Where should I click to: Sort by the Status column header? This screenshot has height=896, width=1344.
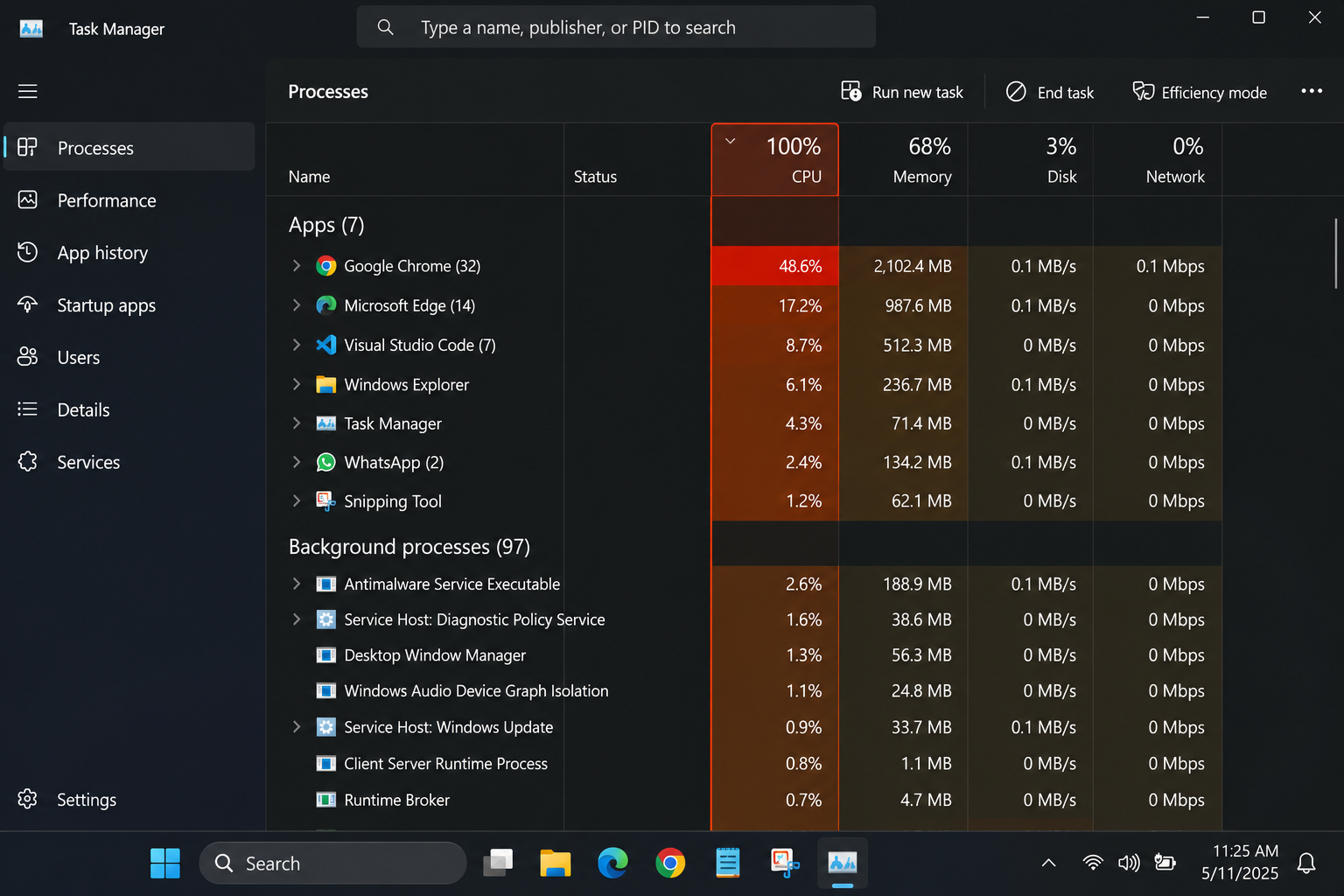click(638, 159)
